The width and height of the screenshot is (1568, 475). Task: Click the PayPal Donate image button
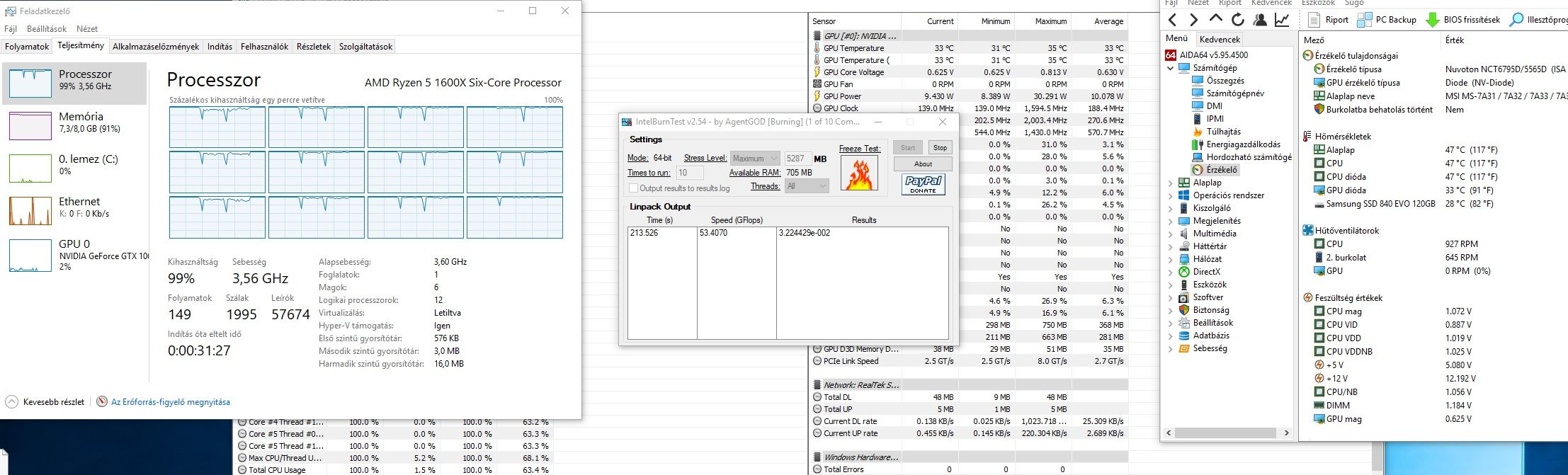point(924,184)
